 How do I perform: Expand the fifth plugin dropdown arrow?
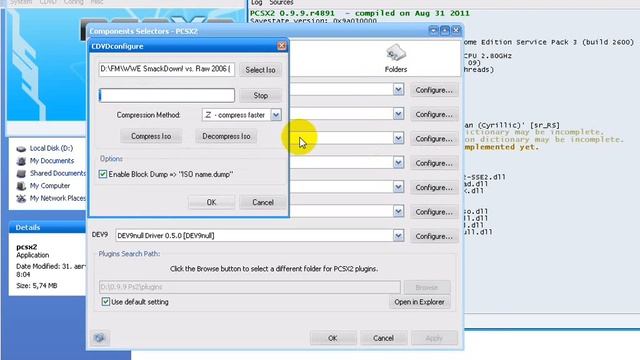[x=398, y=187]
